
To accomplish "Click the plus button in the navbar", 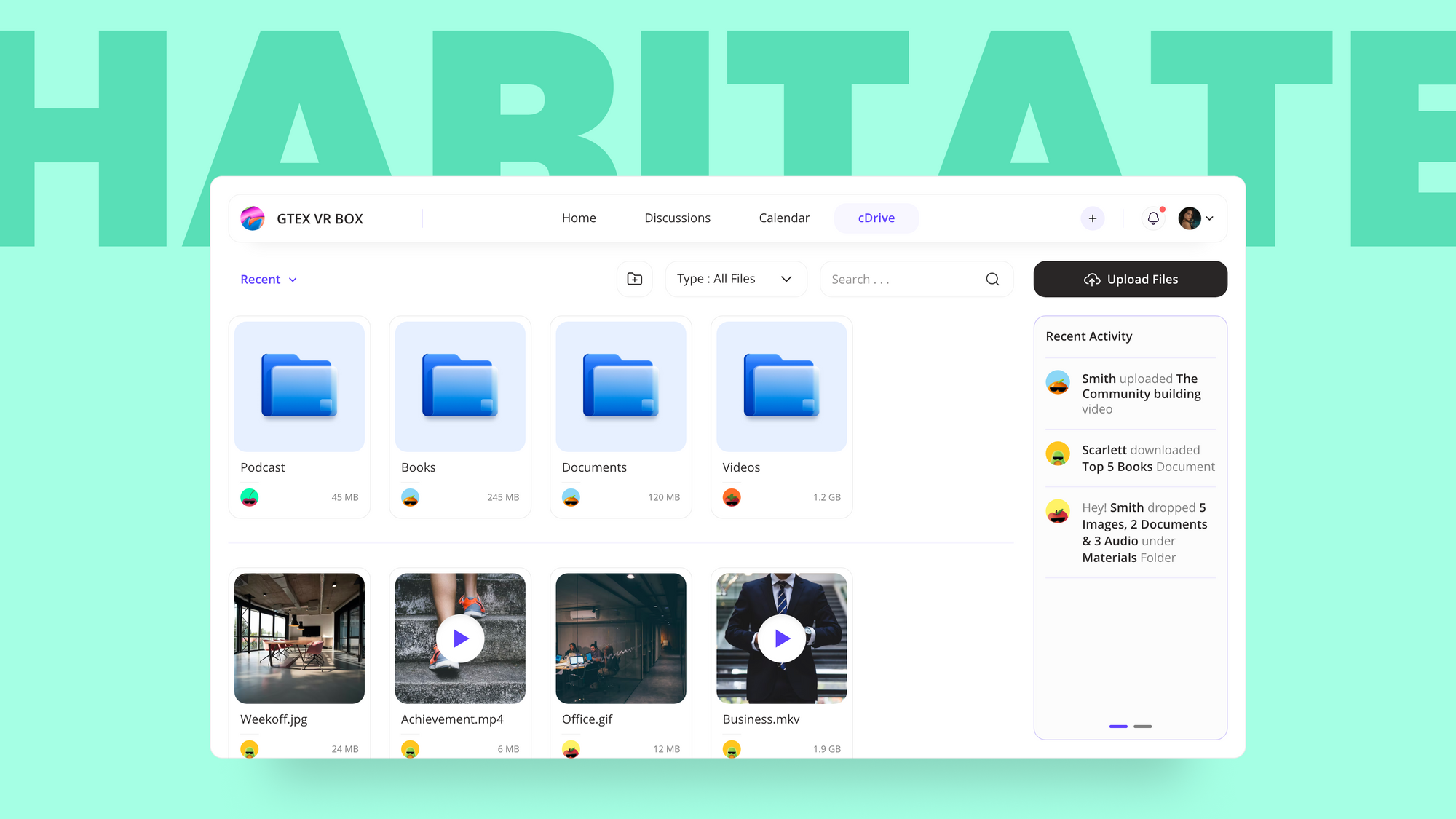I will (1092, 218).
